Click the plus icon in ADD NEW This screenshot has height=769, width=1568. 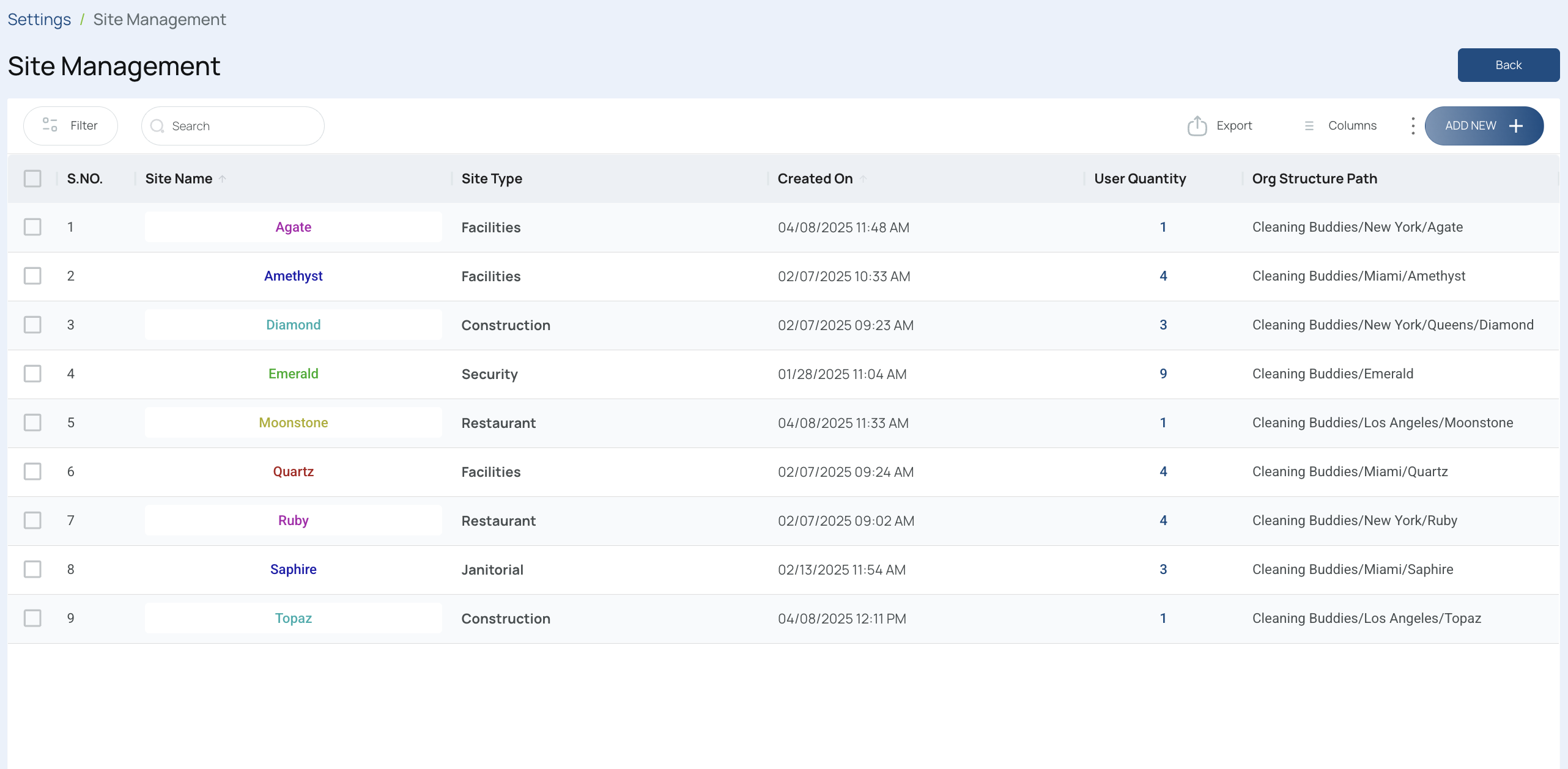coord(1516,126)
